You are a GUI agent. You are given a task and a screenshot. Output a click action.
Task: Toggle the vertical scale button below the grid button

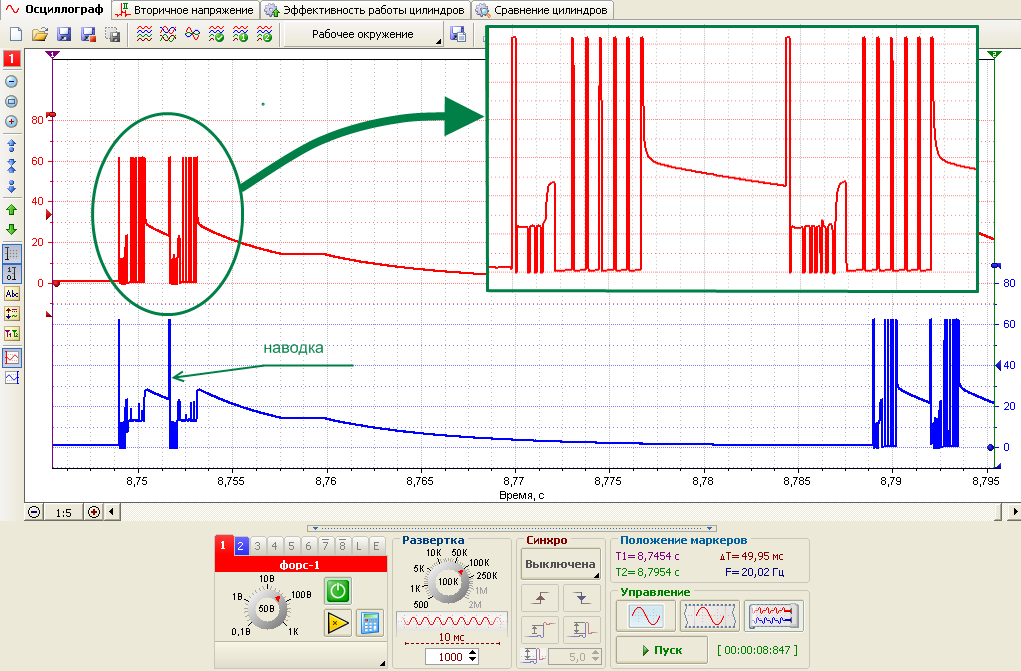click(12, 274)
